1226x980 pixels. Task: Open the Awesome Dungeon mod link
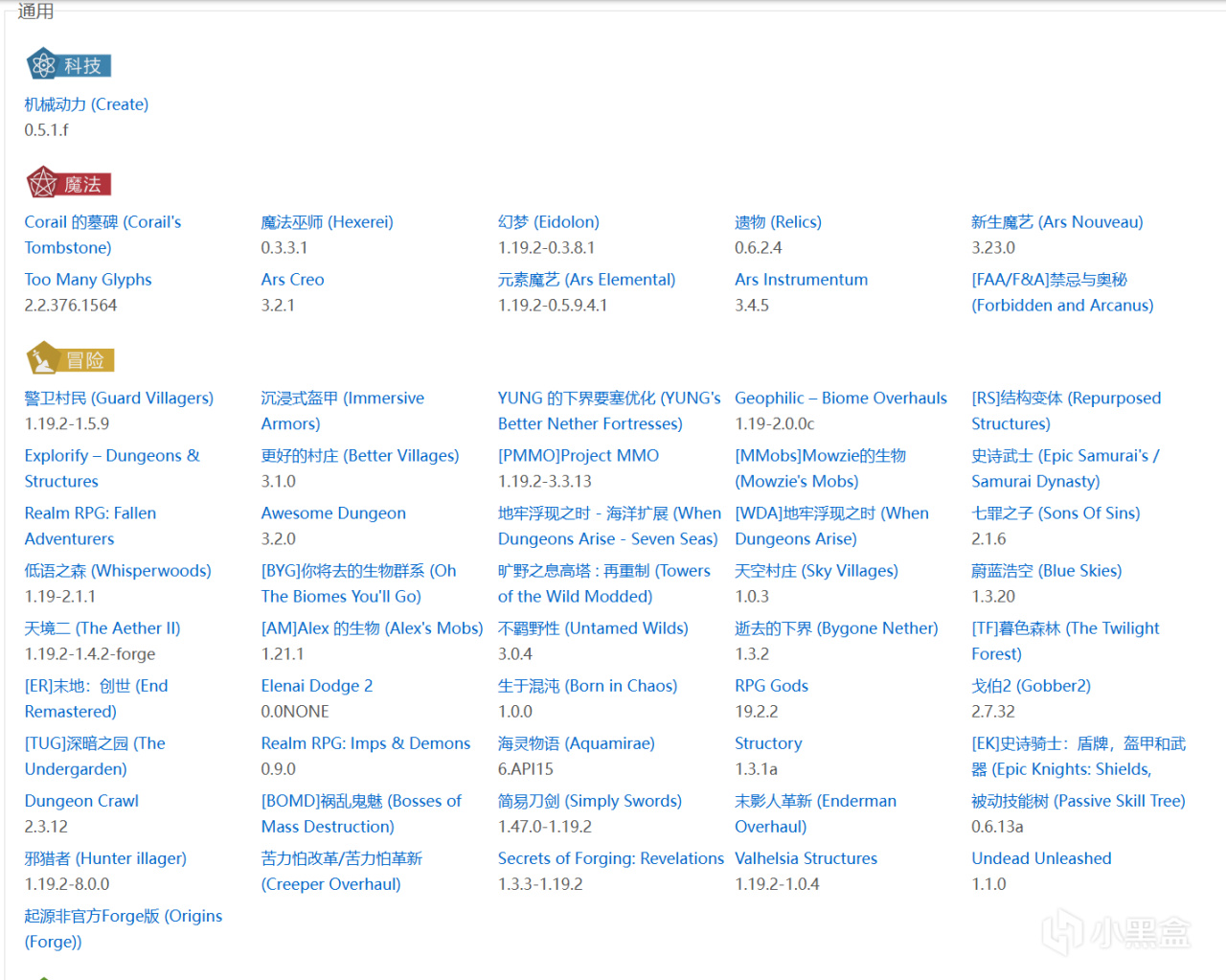tap(333, 513)
